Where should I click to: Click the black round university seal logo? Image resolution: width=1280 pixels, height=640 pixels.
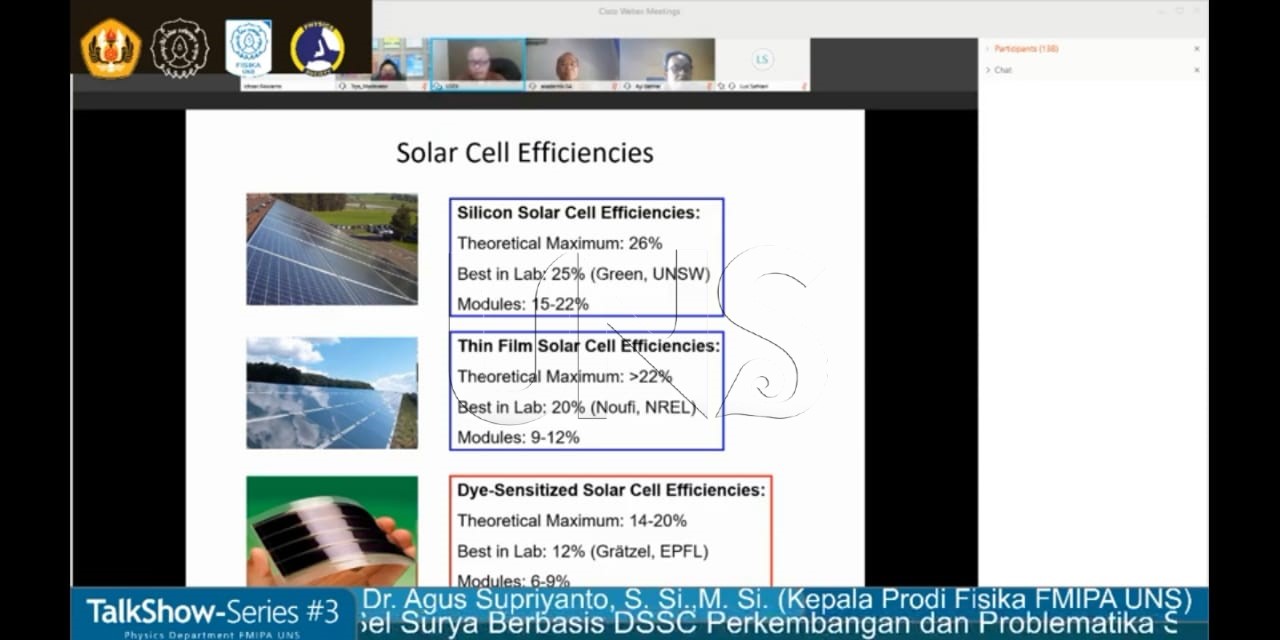click(x=180, y=48)
